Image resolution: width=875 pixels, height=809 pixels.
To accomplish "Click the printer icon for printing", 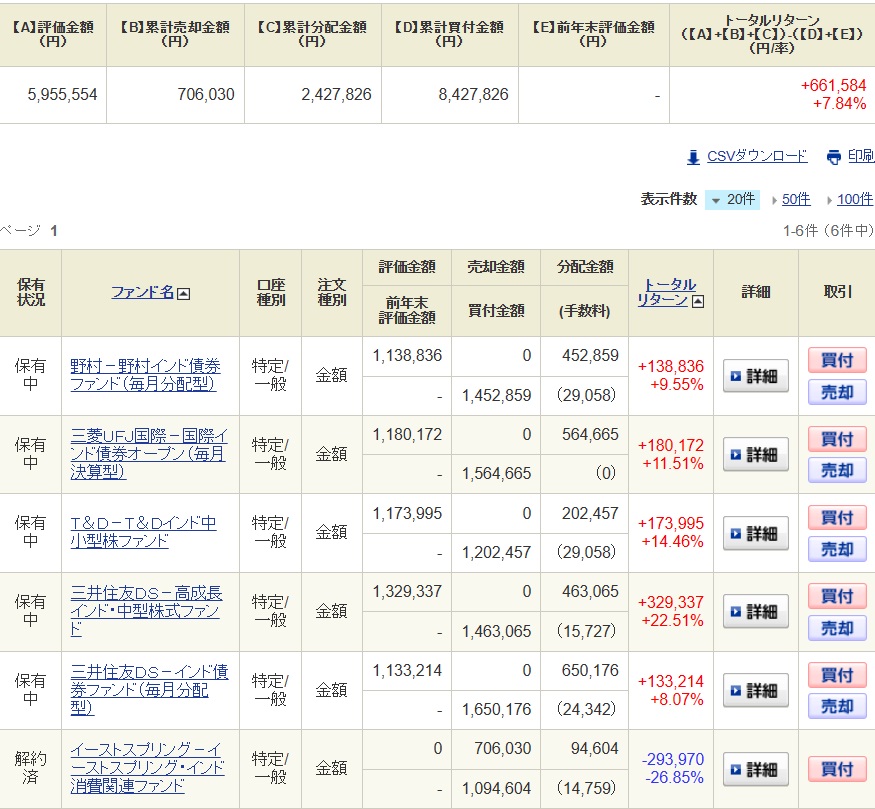I will point(834,157).
